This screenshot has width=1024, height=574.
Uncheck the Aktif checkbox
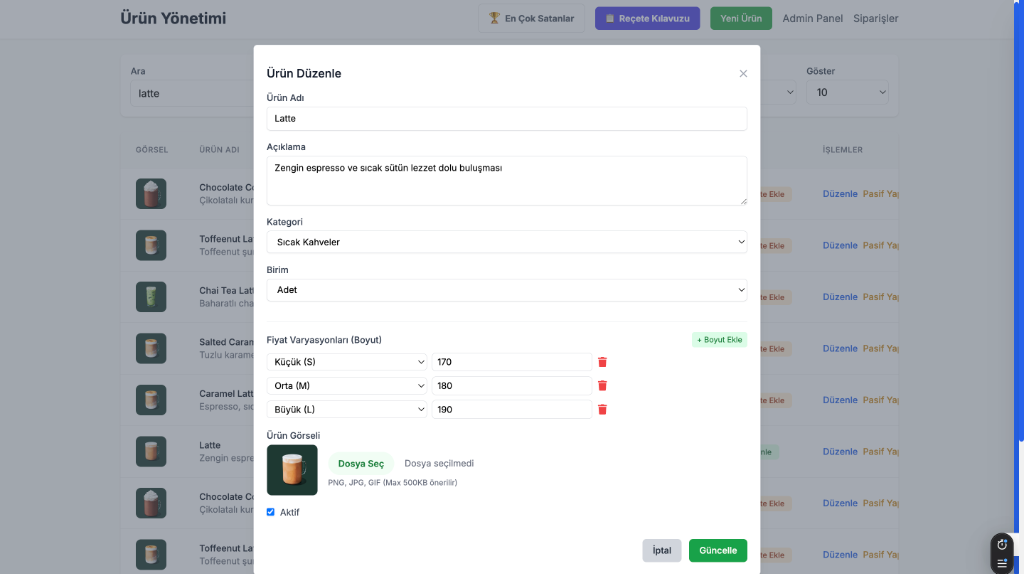click(x=271, y=512)
